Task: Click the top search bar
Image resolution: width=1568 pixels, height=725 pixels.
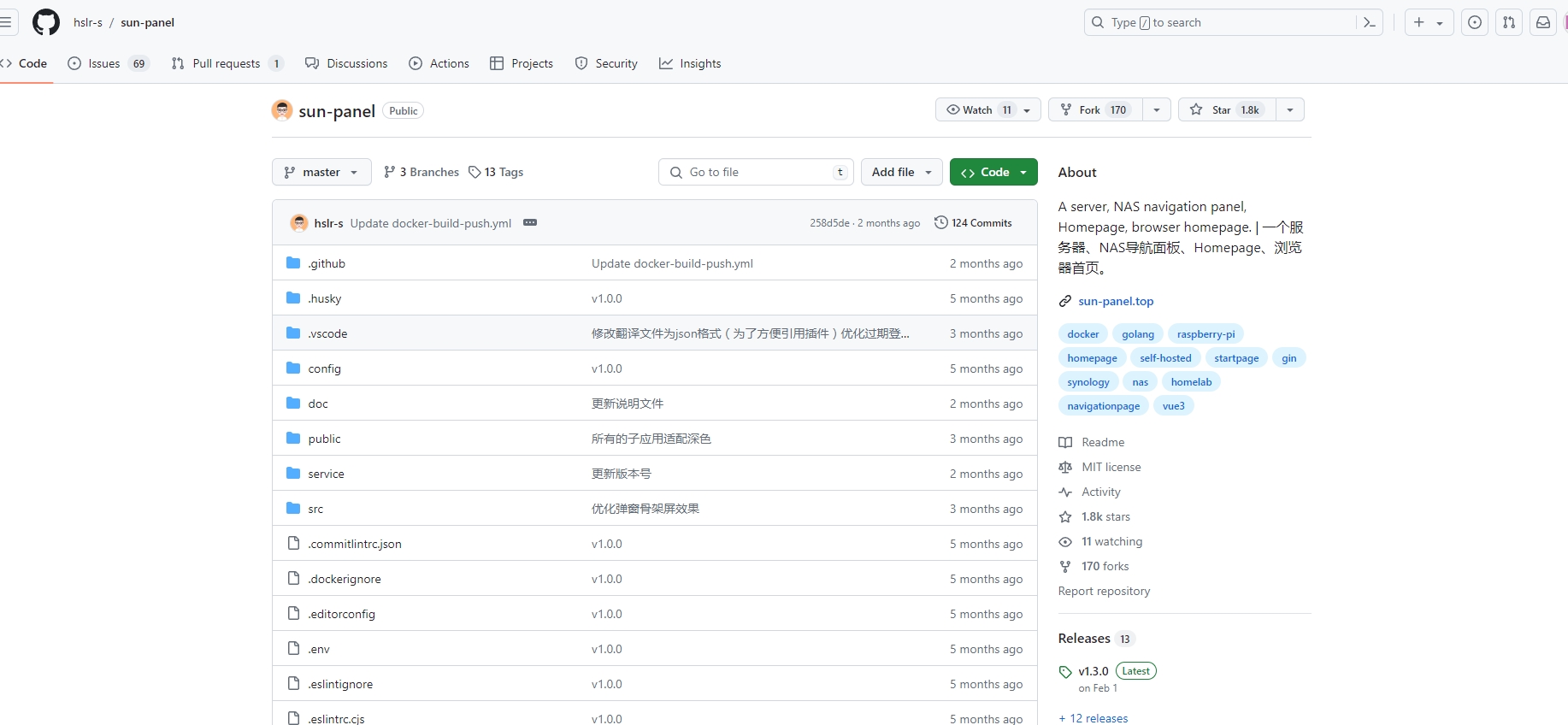Action: 1233,22
